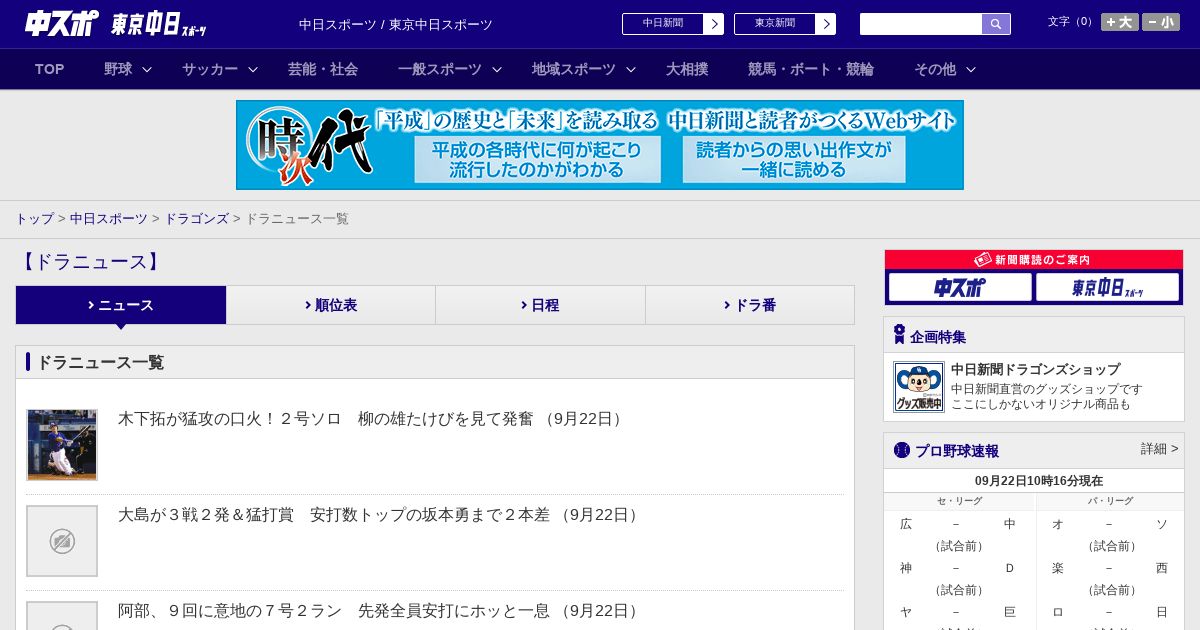
Task: Click the 東京中日スポーツ logo in header
Action: pos(159,24)
